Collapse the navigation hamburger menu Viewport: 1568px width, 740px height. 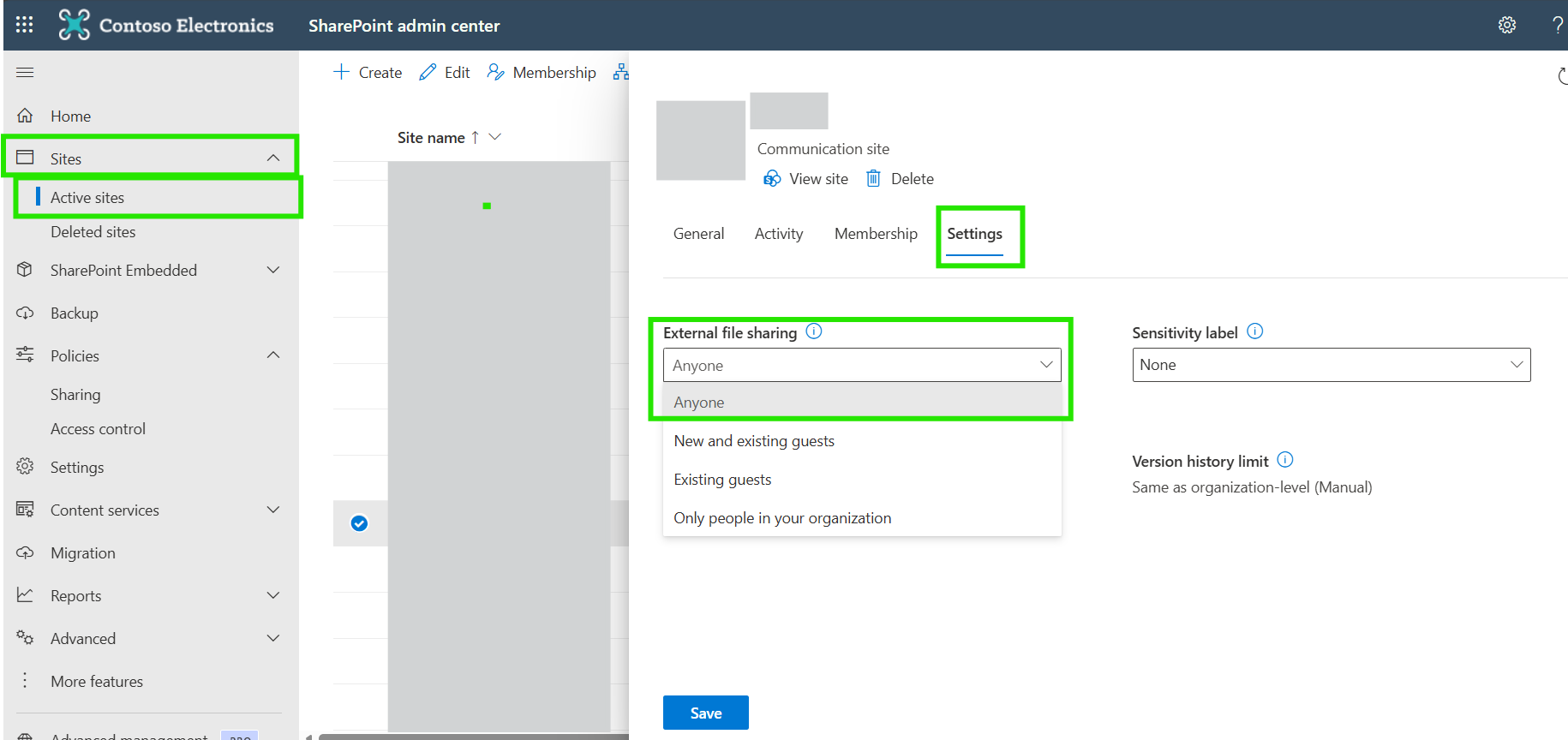tap(25, 73)
